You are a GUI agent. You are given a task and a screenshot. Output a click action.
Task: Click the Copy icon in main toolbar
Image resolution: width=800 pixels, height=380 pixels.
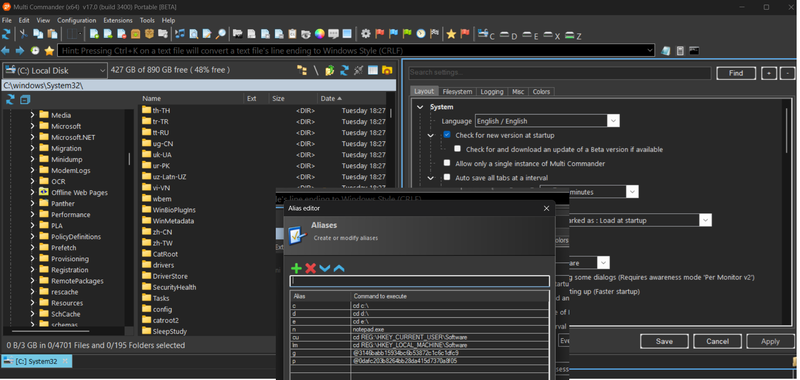coord(38,34)
